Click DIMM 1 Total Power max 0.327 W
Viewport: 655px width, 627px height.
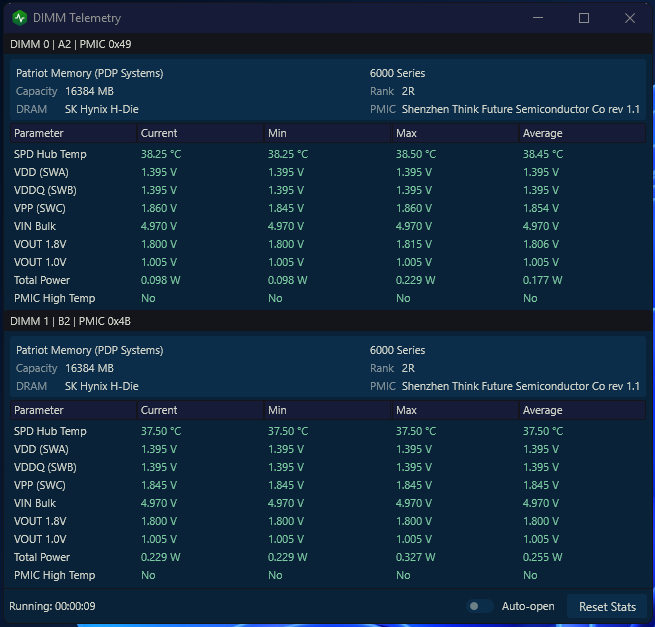tap(415, 557)
